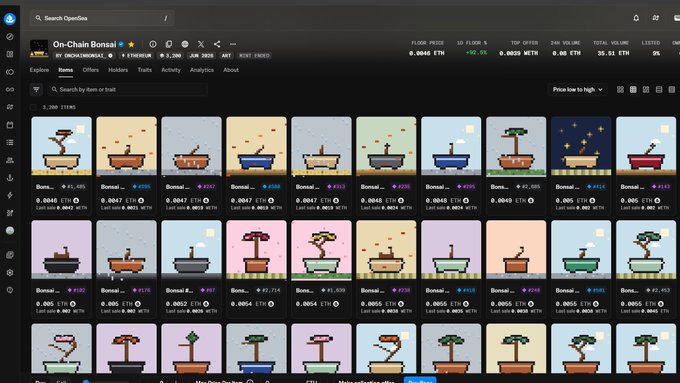This screenshot has width=680, height=383.
Task: Go to the Activity tab
Action: pyautogui.click(x=171, y=70)
